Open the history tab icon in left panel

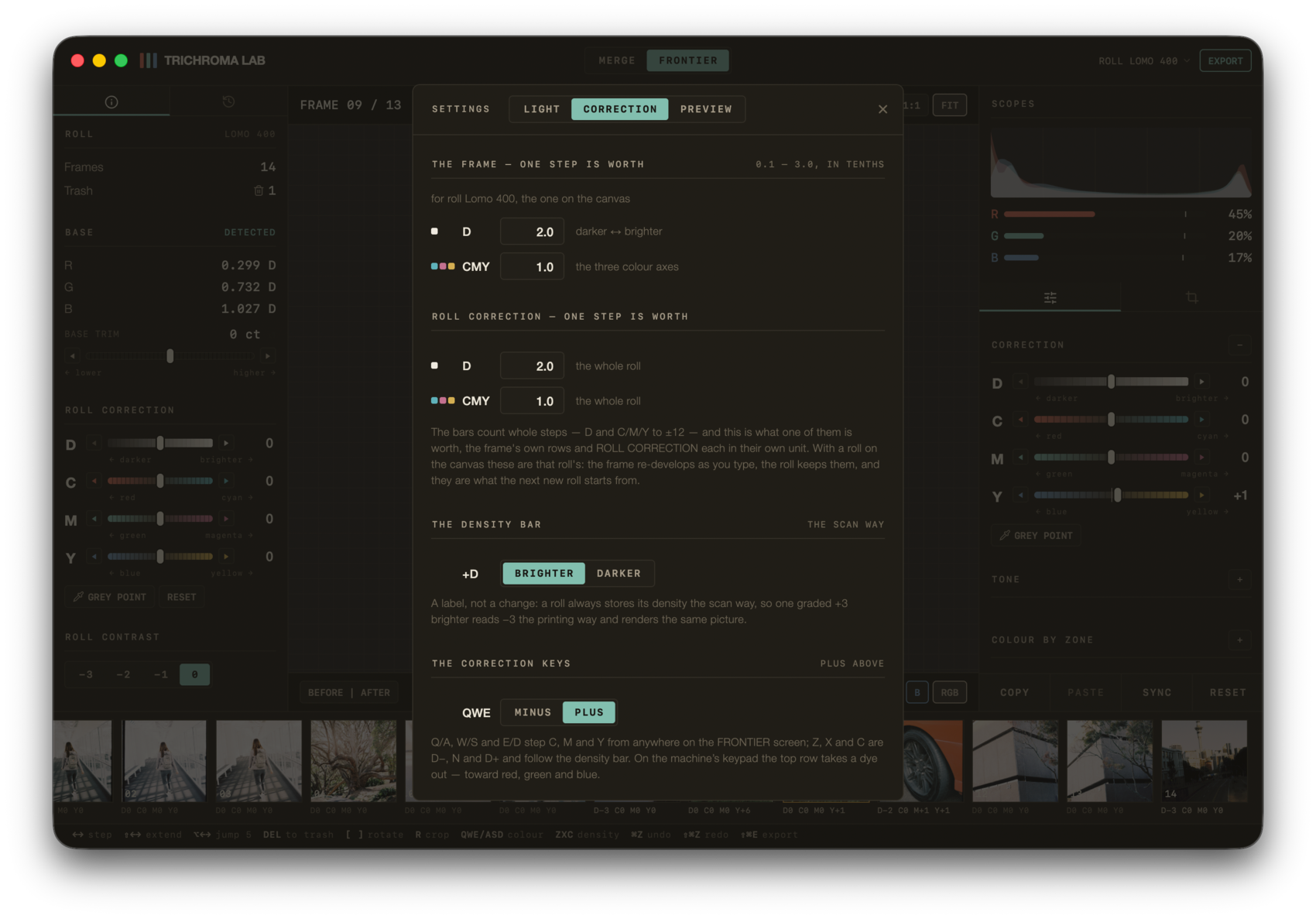tap(228, 101)
